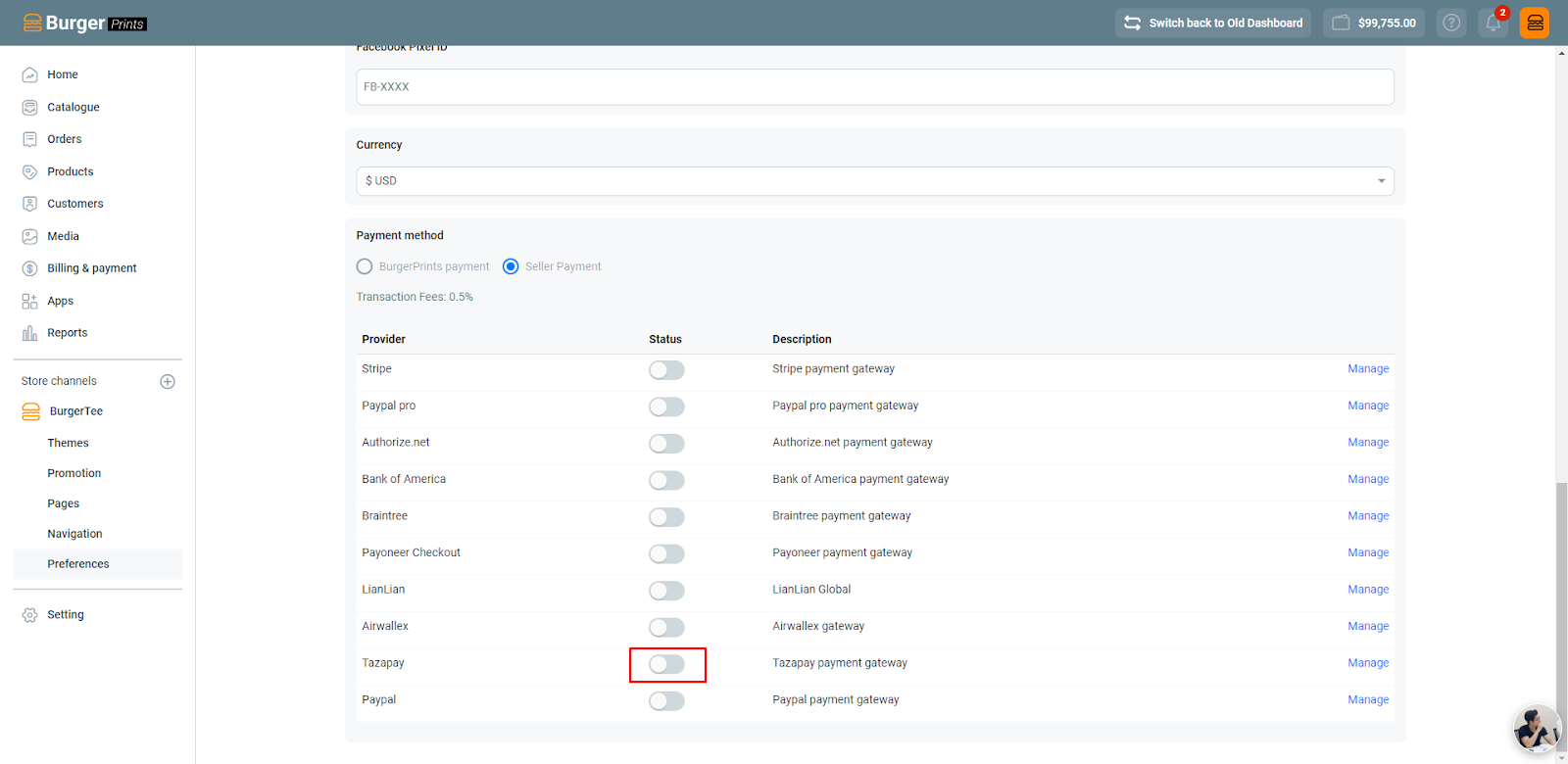Click Manage for Braintree
The height and width of the screenshot is (764, 1568).
pos(1368,516)
